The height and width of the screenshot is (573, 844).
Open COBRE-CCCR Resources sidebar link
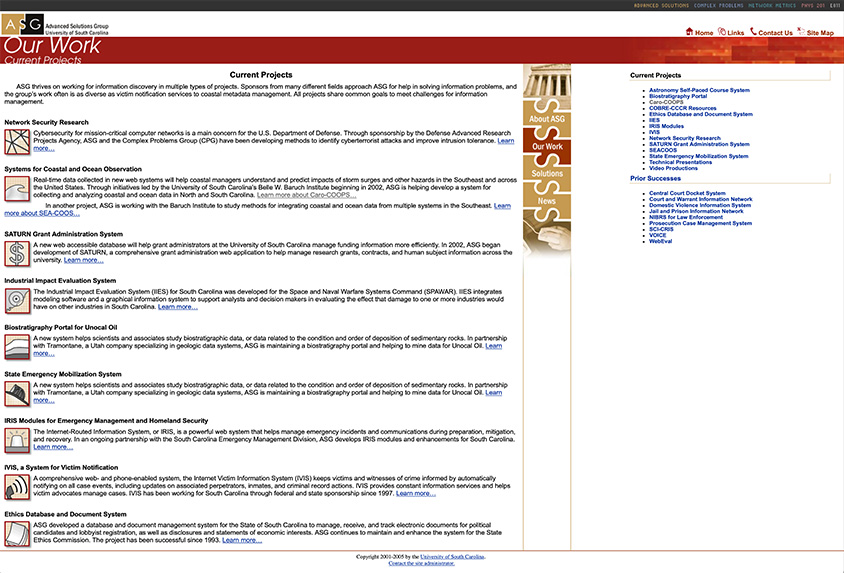(683, 108)
